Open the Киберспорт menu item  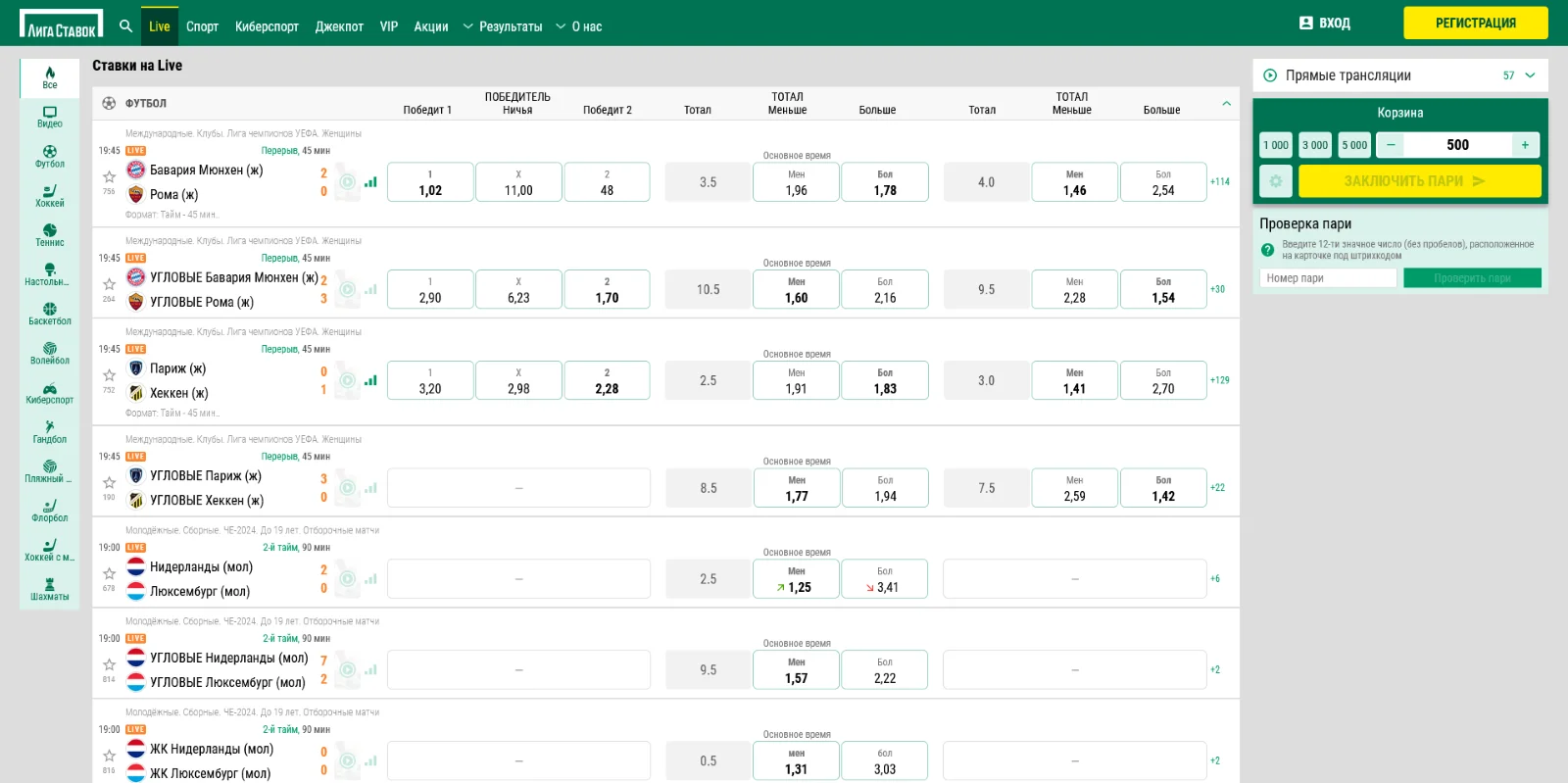click(267, 26)
